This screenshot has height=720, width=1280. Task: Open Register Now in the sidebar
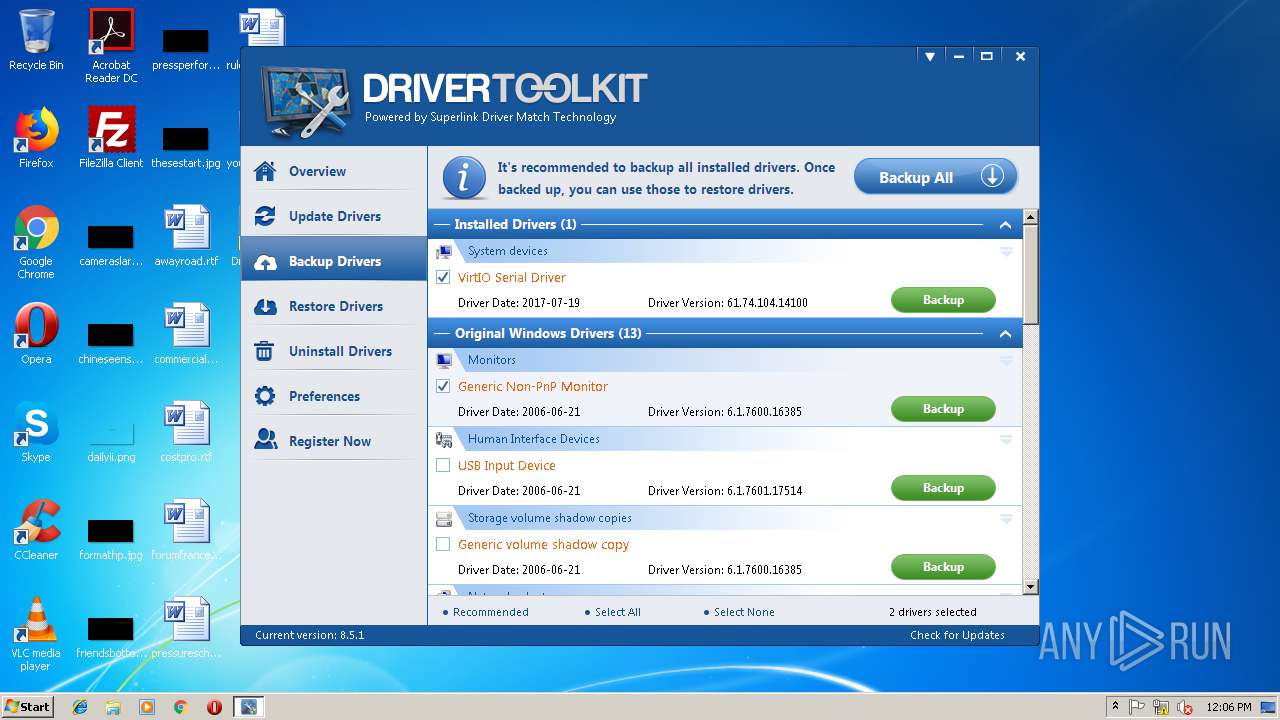click(333, 441)
